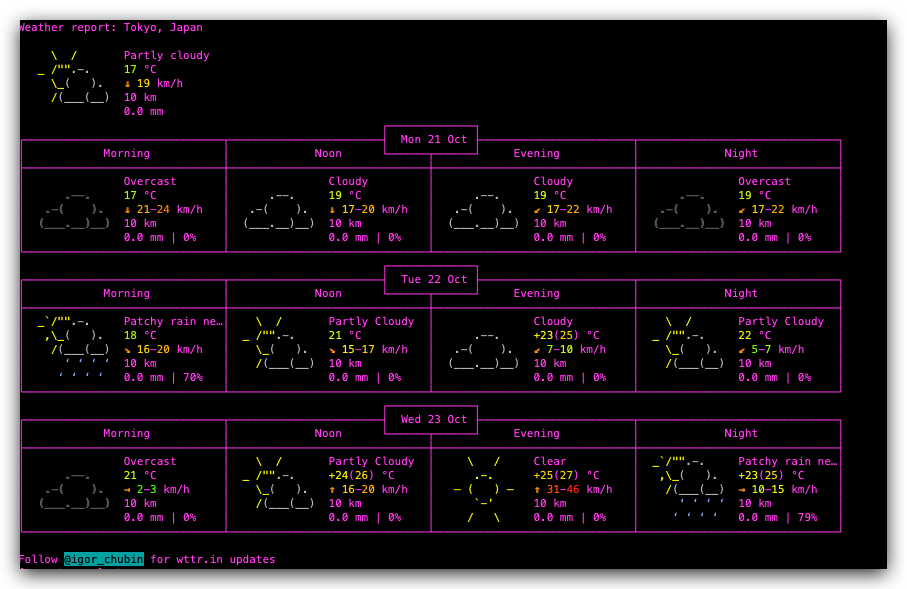Click the '2-3 km/h' wind speed
Image resolution: width=907 pixels, height=589 pixels.
163,489
